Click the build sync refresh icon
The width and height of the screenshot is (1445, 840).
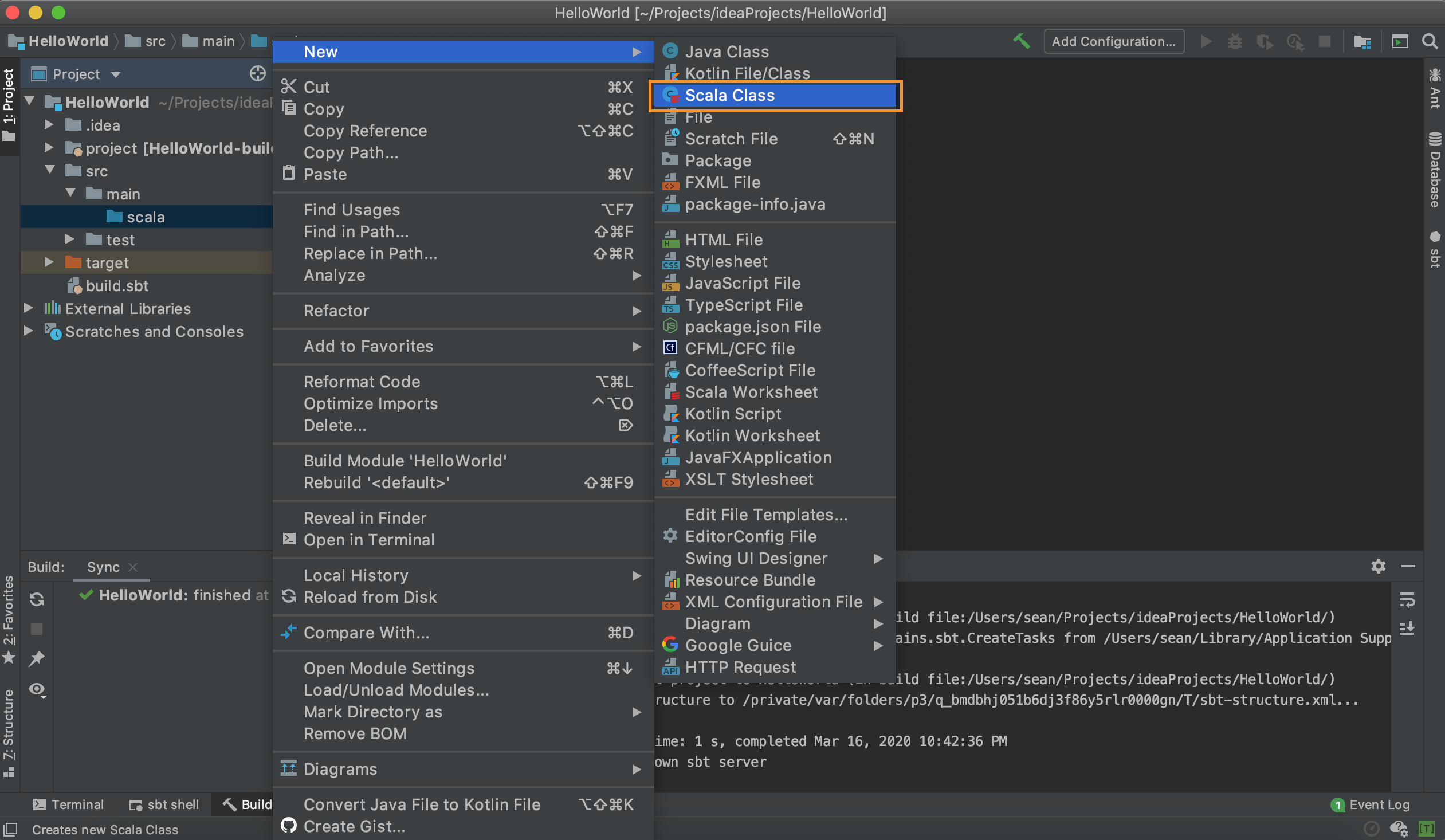(x=37, y=599)
